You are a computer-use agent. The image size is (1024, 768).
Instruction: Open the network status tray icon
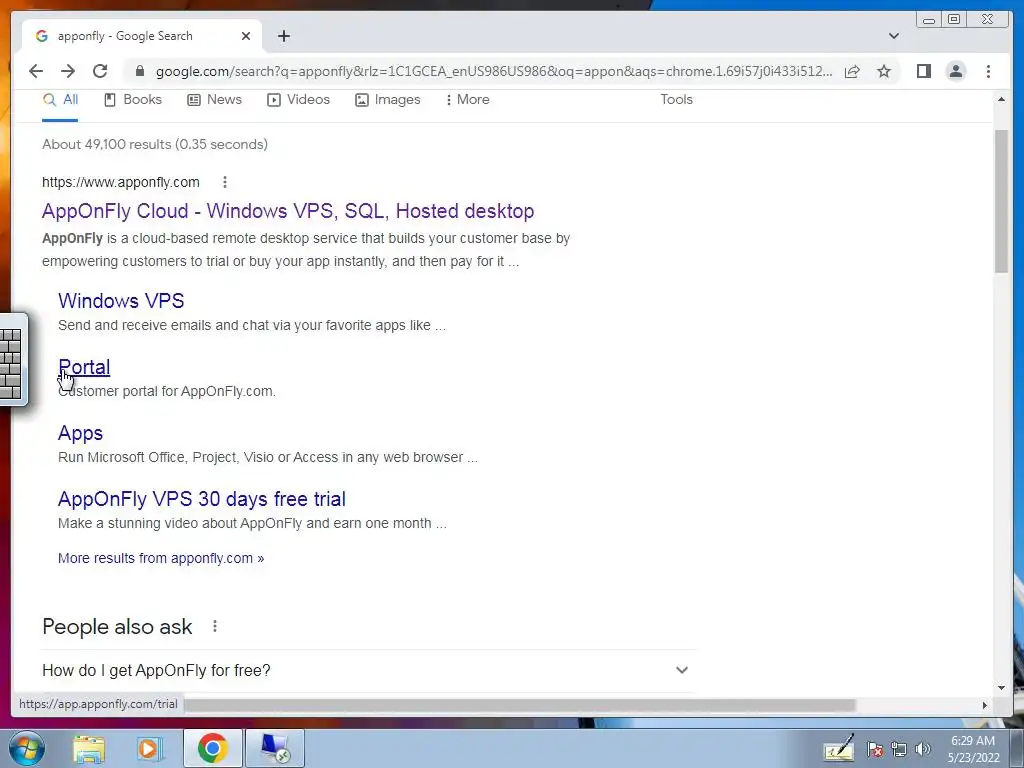[899, 750]
